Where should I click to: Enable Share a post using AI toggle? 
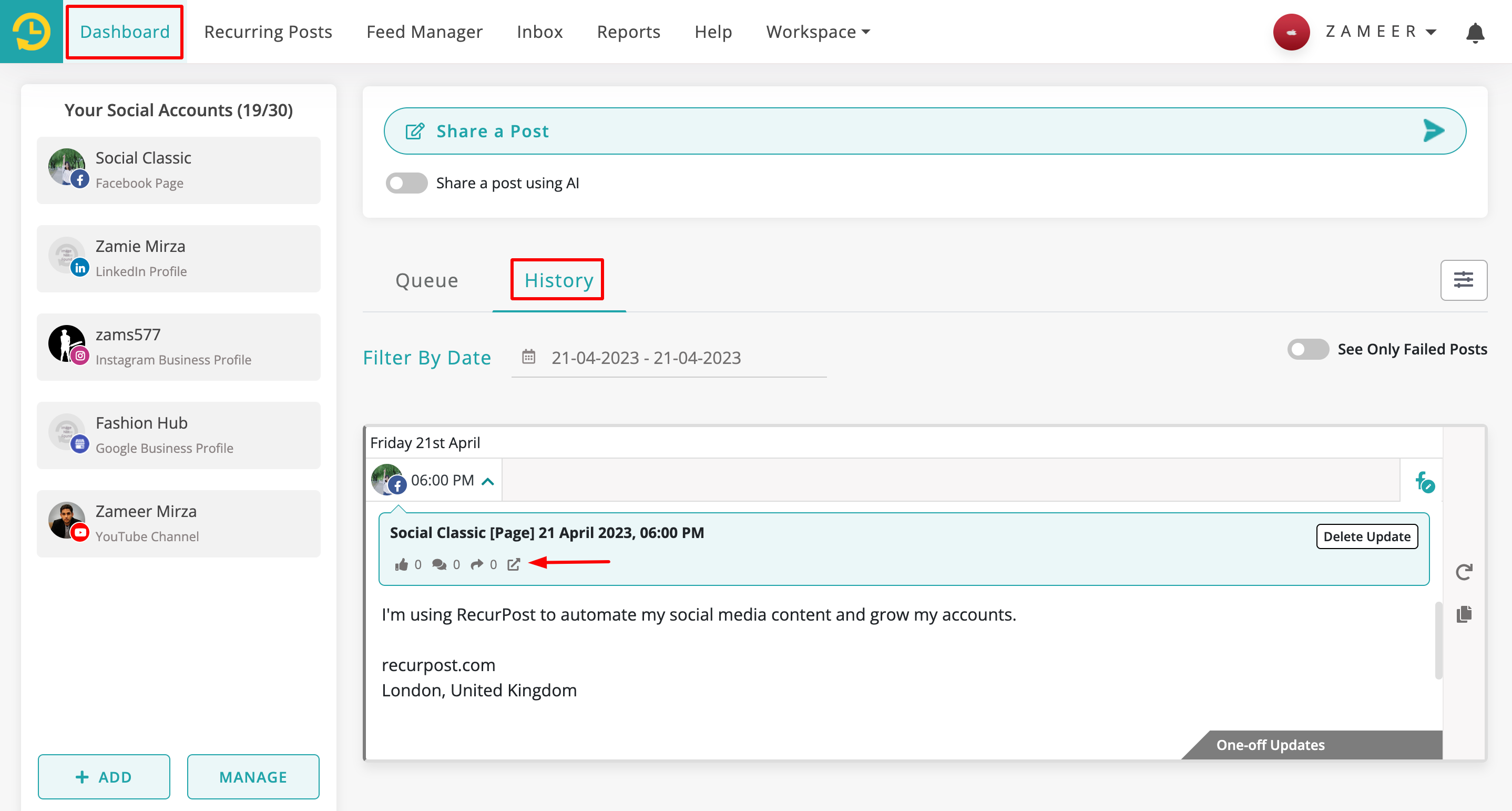click(406, 183)
